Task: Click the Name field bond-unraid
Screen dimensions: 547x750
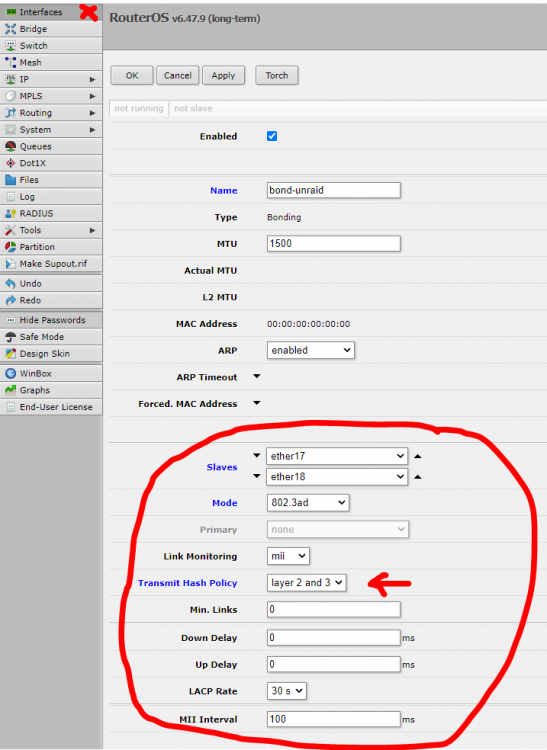Action: point(334,190)
